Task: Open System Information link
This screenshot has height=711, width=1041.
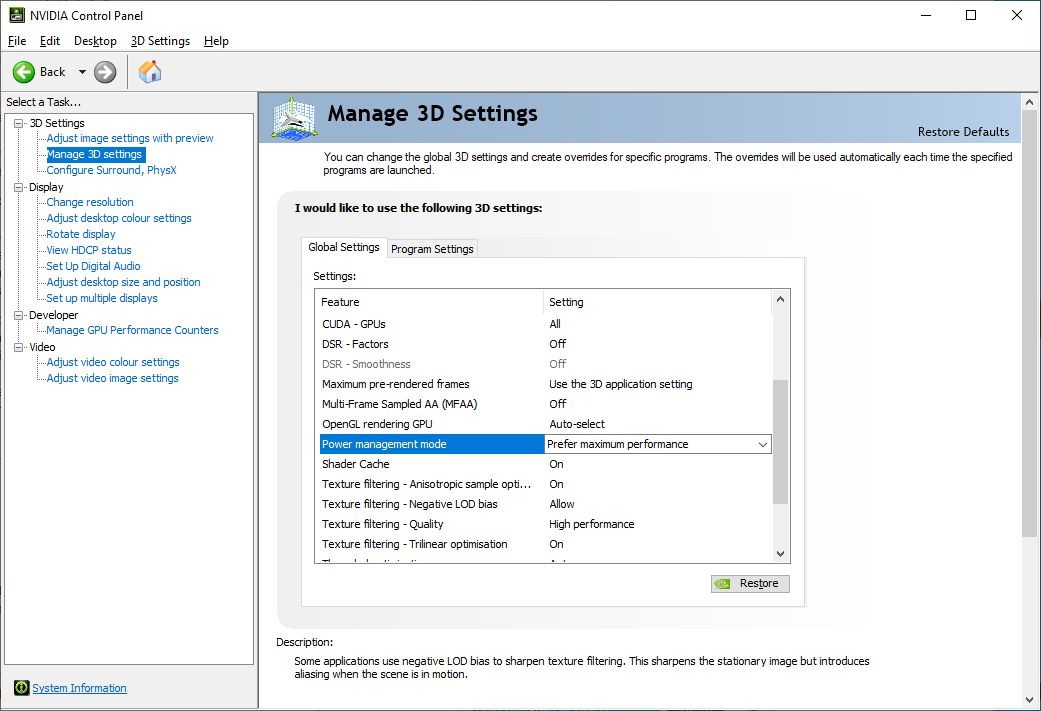Action: coord(80,688)
